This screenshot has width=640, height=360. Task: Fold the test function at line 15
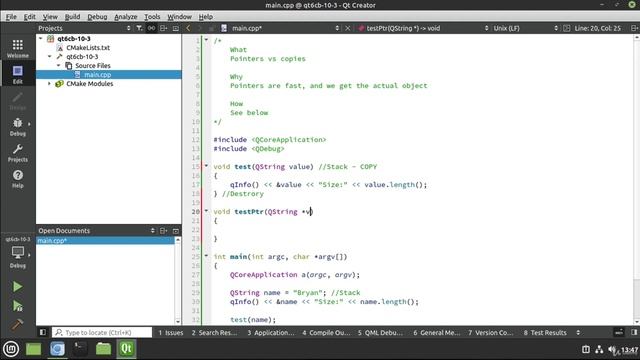click(x=206, y=166)
